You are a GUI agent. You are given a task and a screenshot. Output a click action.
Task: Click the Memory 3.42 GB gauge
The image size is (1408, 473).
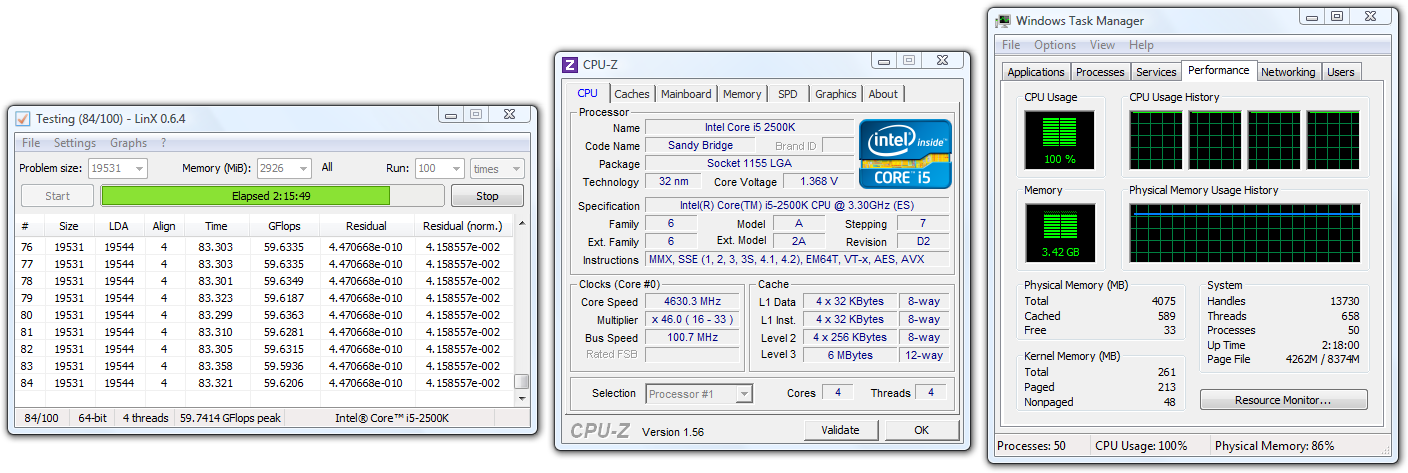(x=1059, y=233)
